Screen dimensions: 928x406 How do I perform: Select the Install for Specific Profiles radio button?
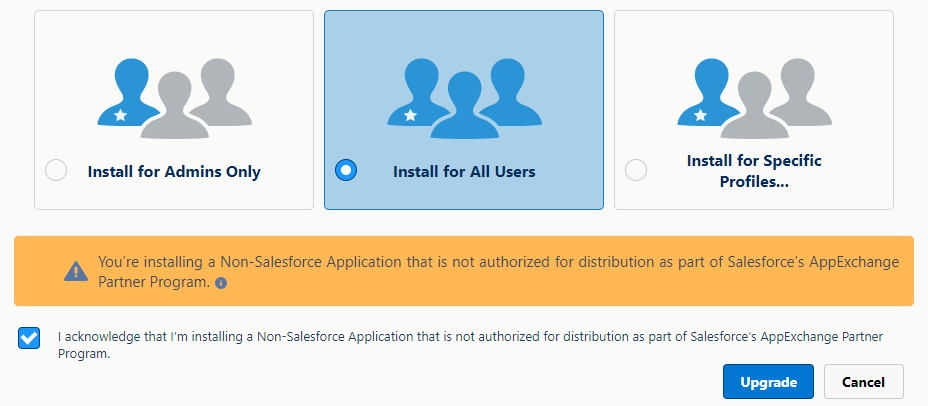click(636, 170)
